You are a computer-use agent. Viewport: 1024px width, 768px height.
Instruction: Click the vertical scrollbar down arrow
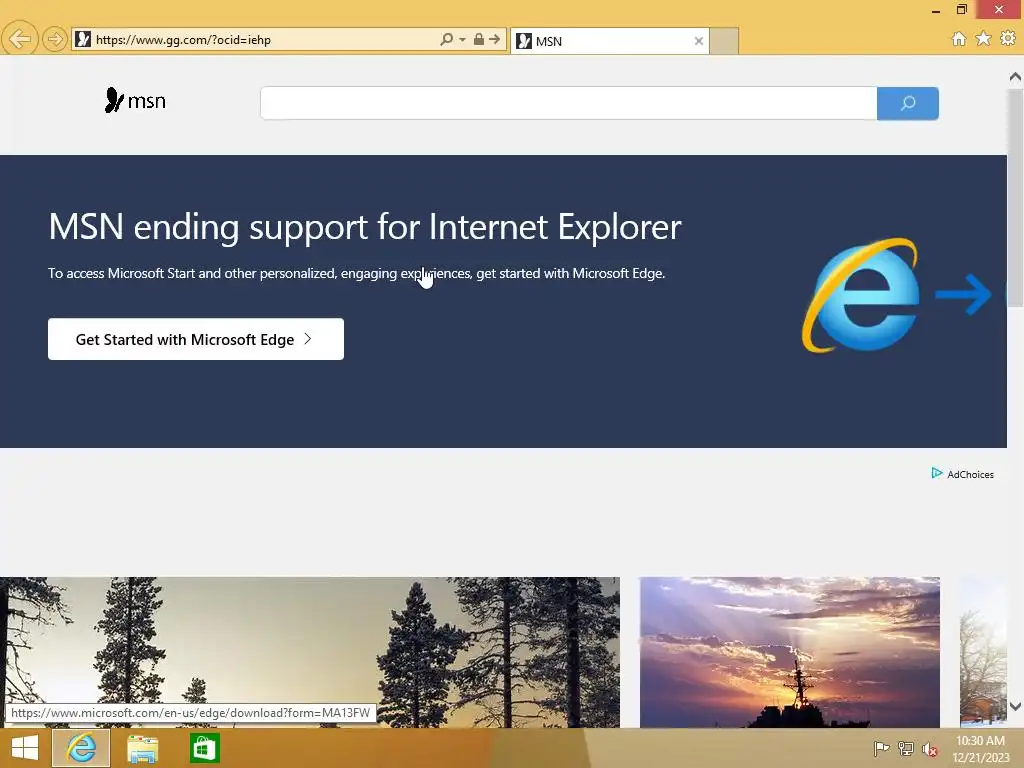tap(1015, 706)
